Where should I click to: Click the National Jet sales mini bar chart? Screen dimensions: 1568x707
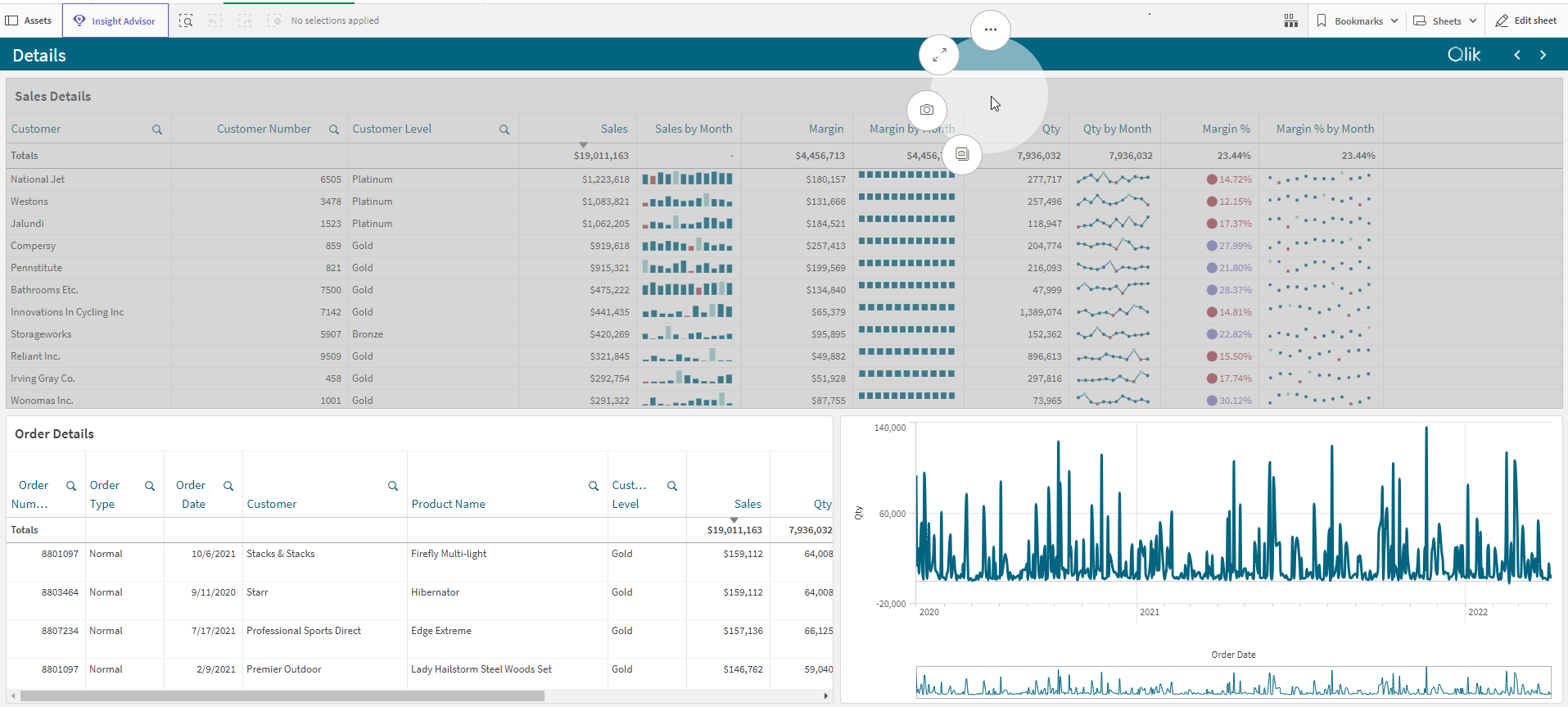pos(688,179)
